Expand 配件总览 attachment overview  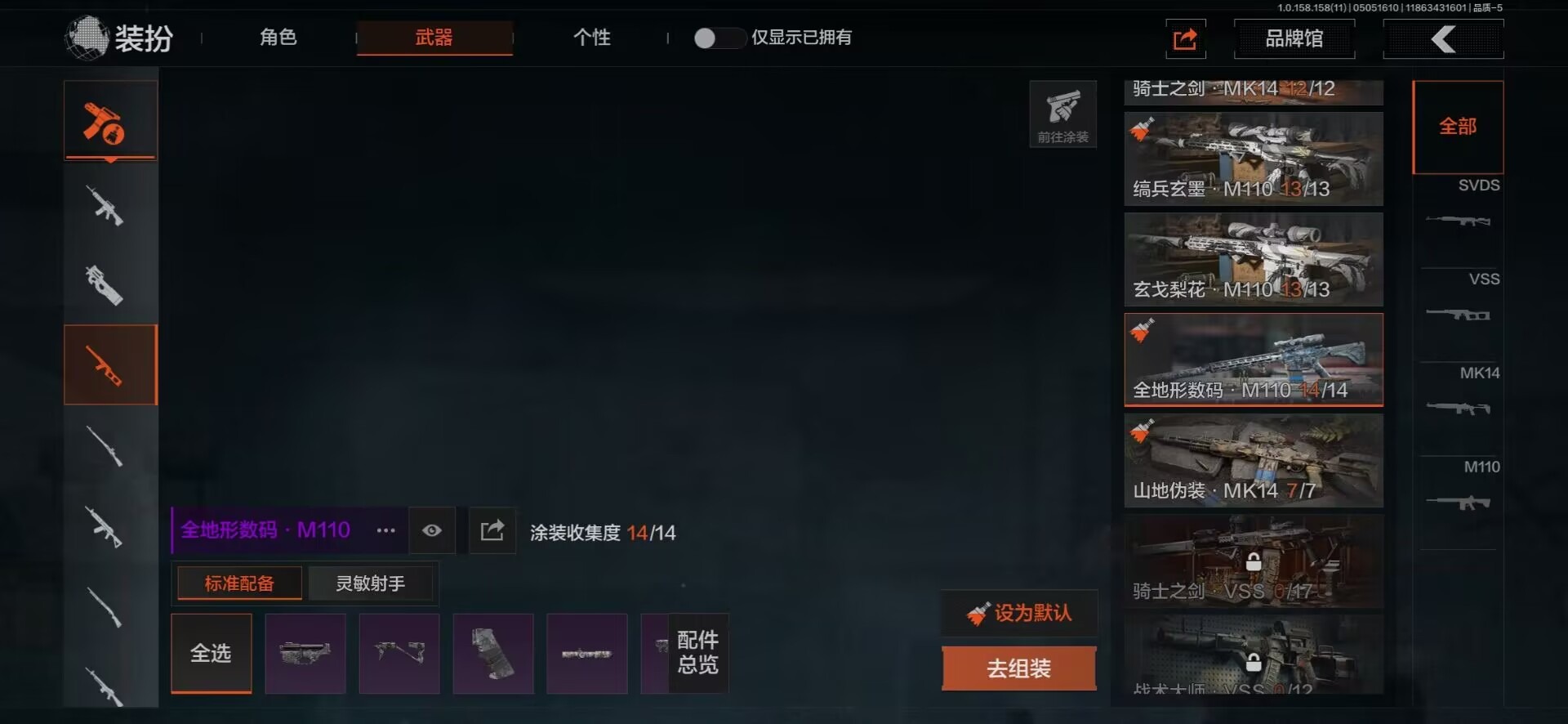(x=698, y=652)
